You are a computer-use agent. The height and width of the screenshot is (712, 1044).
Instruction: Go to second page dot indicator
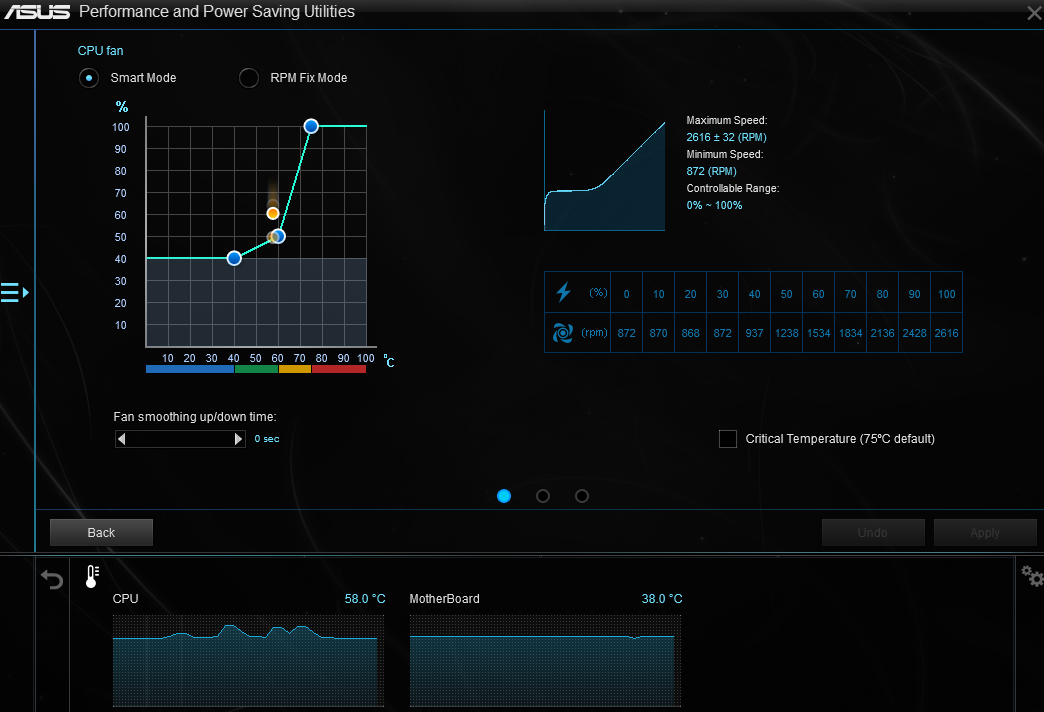[543, 496]
